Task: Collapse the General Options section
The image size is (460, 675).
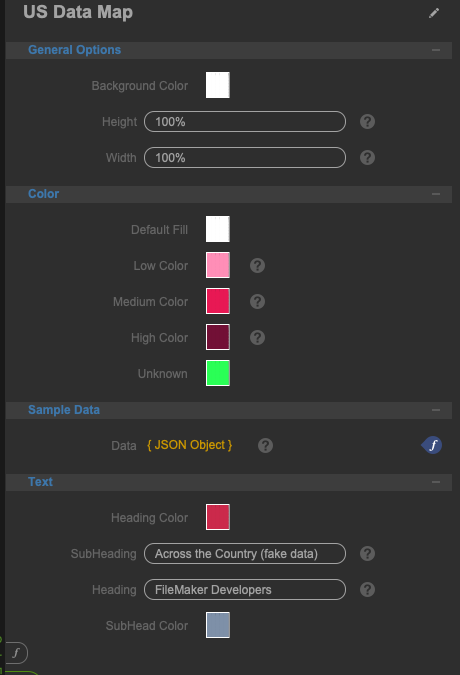Action: (x=436, y=50)
